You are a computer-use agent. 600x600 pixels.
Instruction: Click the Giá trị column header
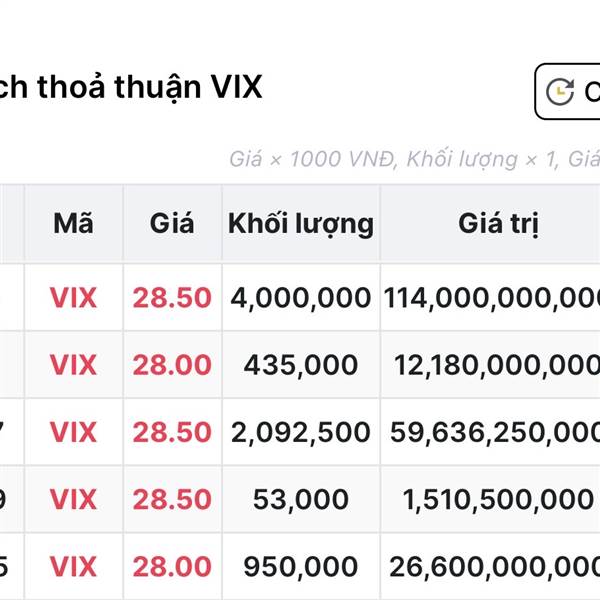click(499, 223)
